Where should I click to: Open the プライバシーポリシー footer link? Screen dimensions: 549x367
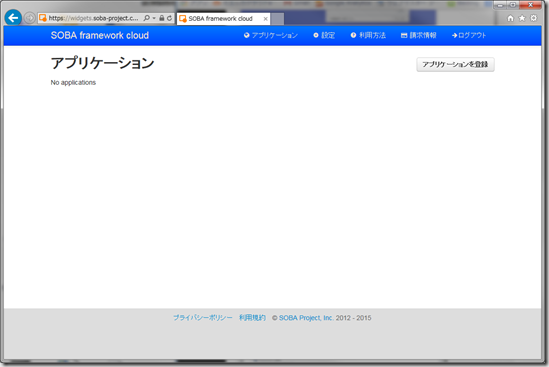(x=203, y=318)
